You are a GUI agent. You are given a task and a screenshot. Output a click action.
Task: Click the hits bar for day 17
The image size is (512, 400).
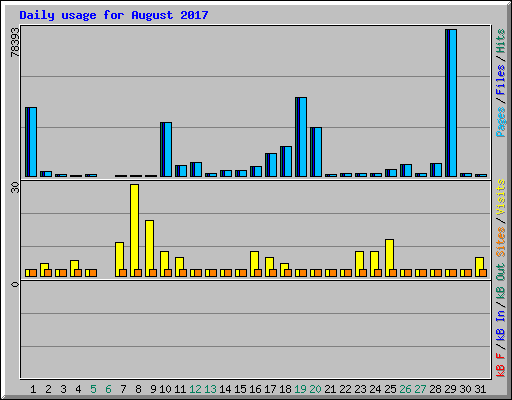click(271, 165)
